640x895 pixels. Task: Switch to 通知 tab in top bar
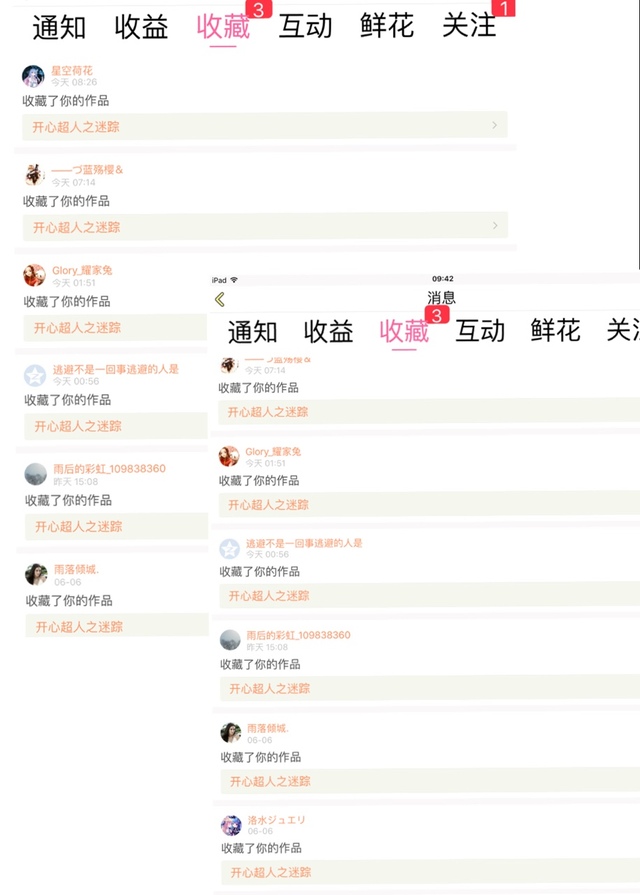click(59, 27)
